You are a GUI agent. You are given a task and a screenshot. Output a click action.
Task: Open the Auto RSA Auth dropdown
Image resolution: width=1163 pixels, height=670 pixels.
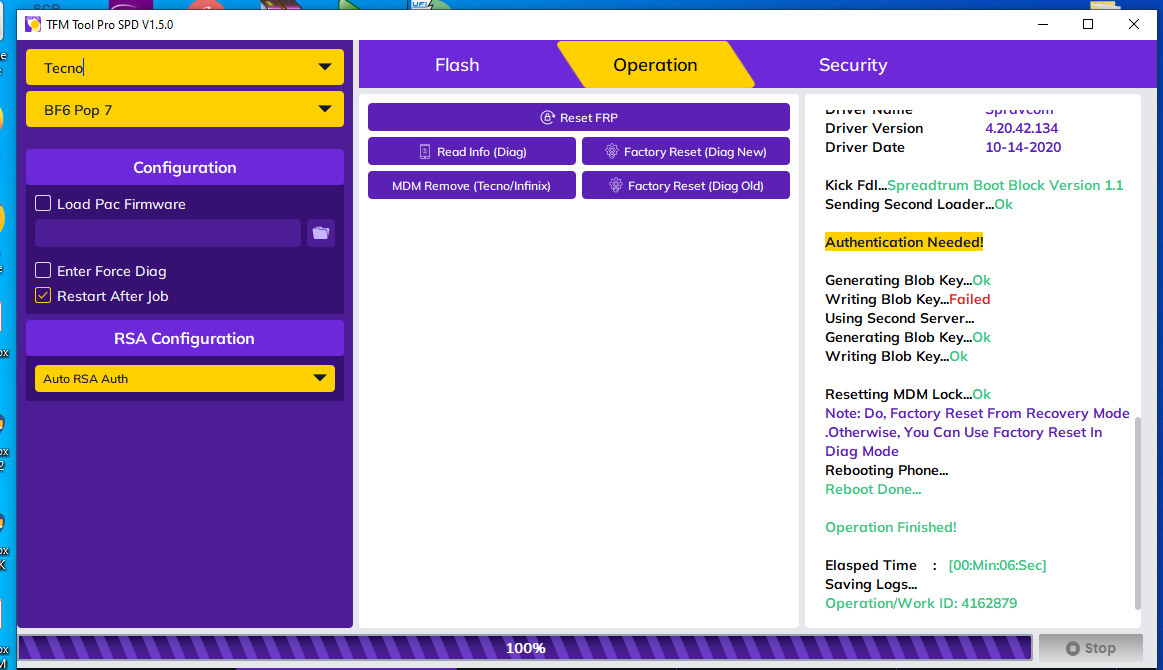(185, 379)
